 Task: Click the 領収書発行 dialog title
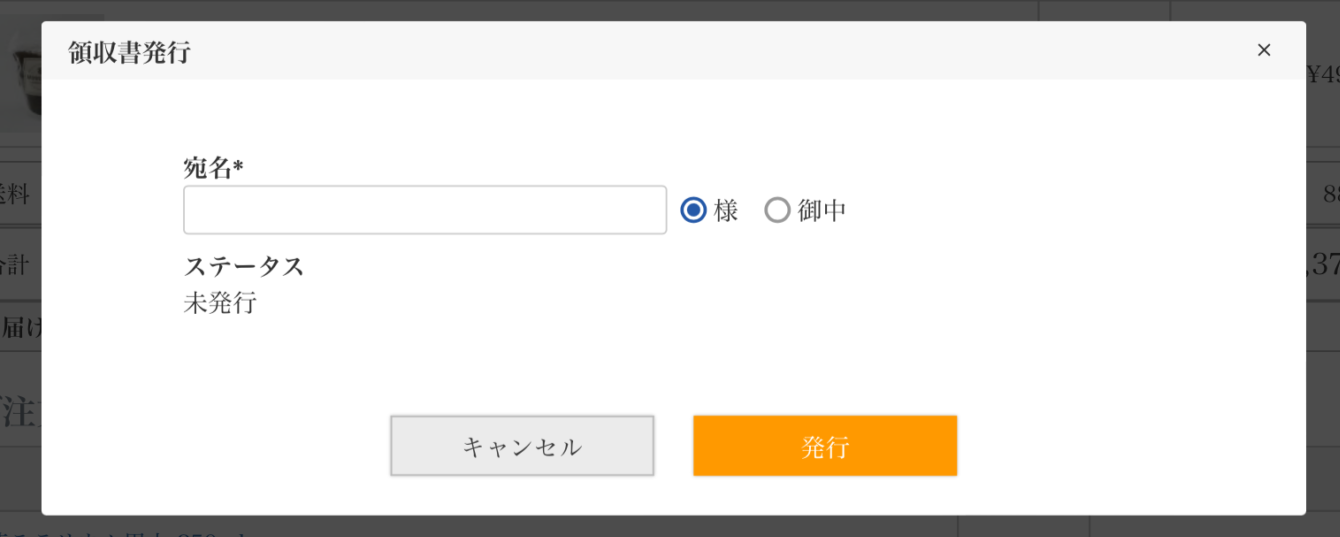(x=130, y=53)
